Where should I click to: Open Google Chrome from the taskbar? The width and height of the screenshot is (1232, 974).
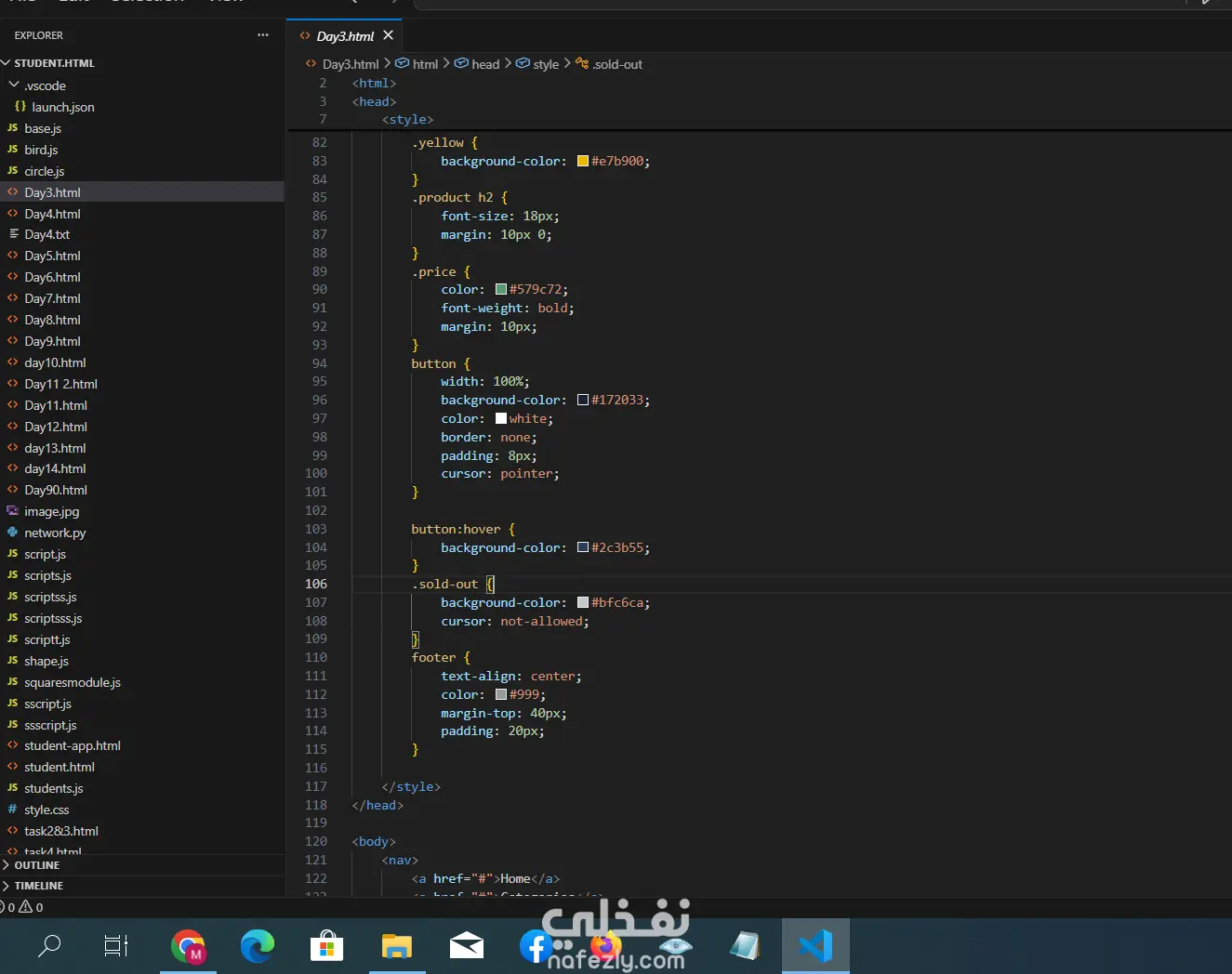189,946
